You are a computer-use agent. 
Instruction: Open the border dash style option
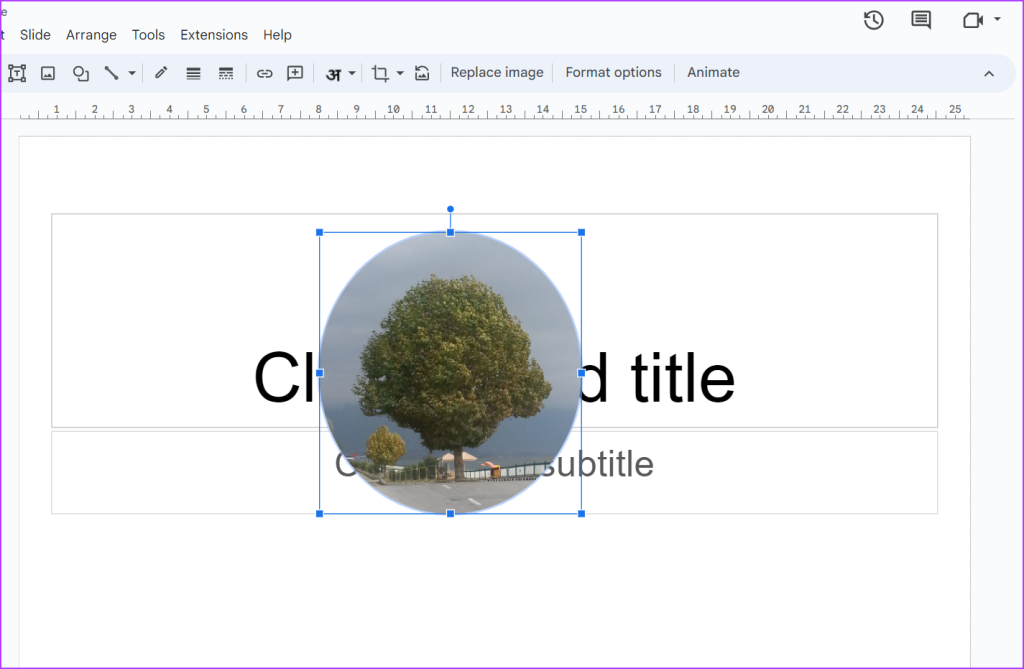click(x=226, y=73)
